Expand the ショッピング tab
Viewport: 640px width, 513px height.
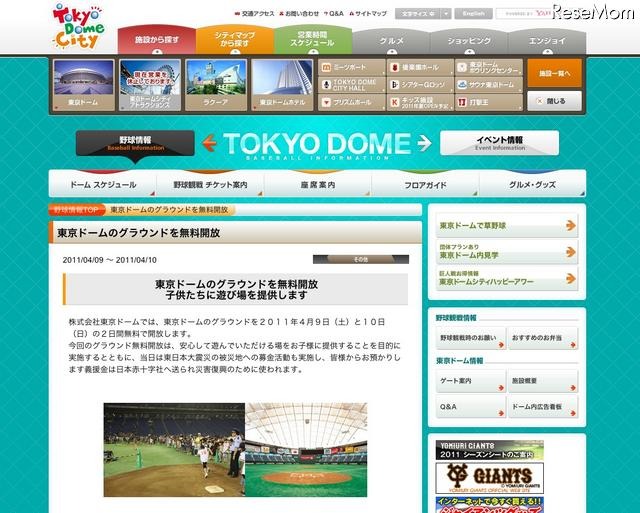tap(469, 41)
